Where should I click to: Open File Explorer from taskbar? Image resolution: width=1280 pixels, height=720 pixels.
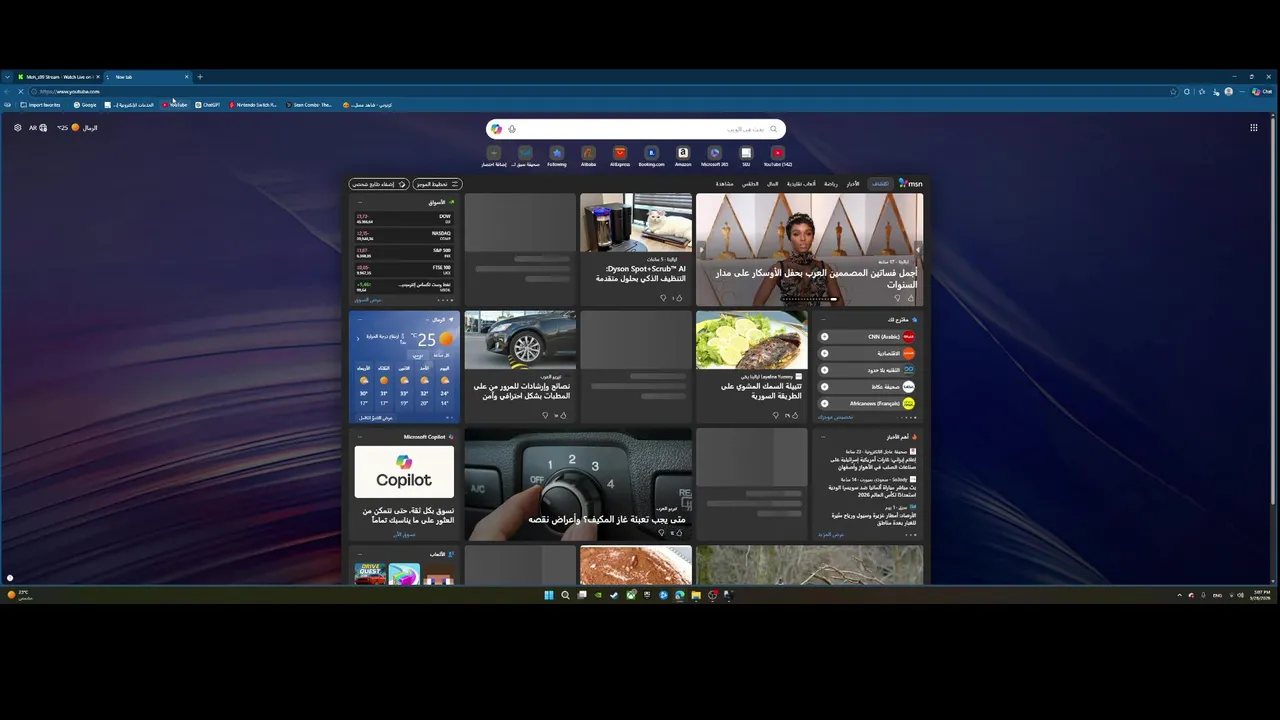pos(695,595)
